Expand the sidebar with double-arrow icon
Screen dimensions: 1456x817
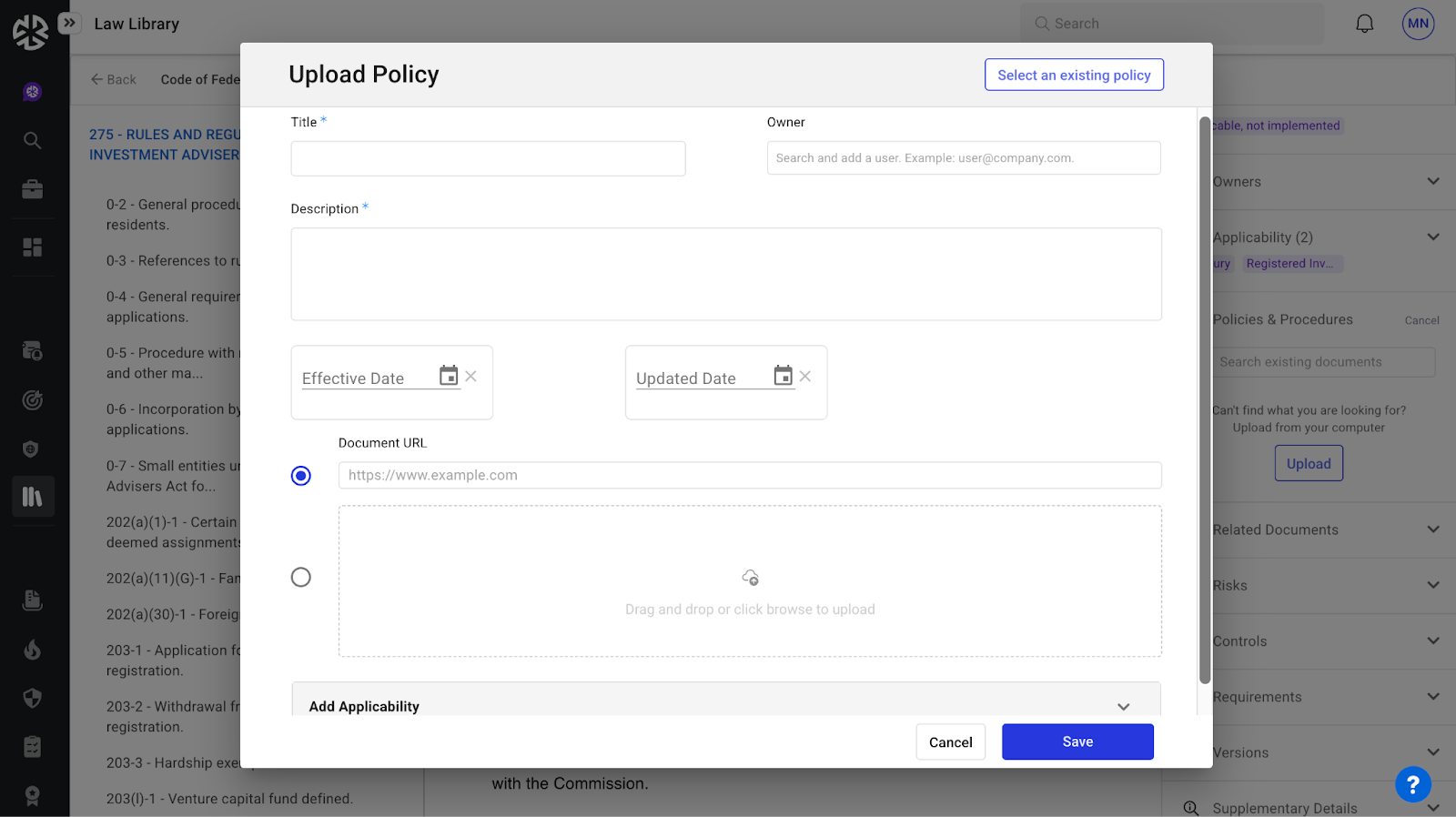(69, 23)
